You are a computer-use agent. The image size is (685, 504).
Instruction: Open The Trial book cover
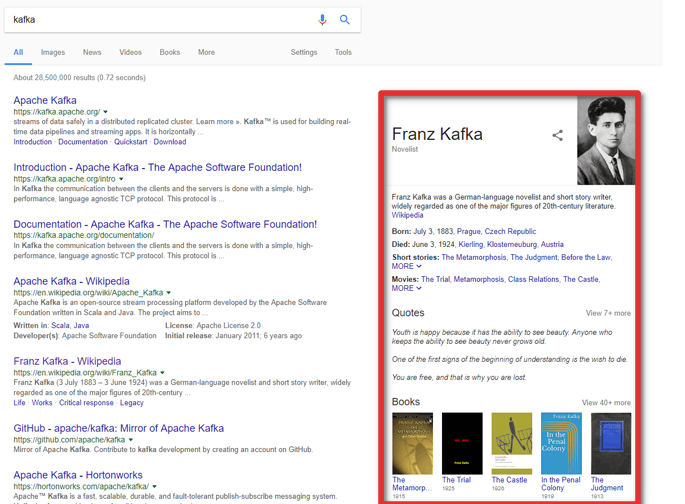coord(462,443)
